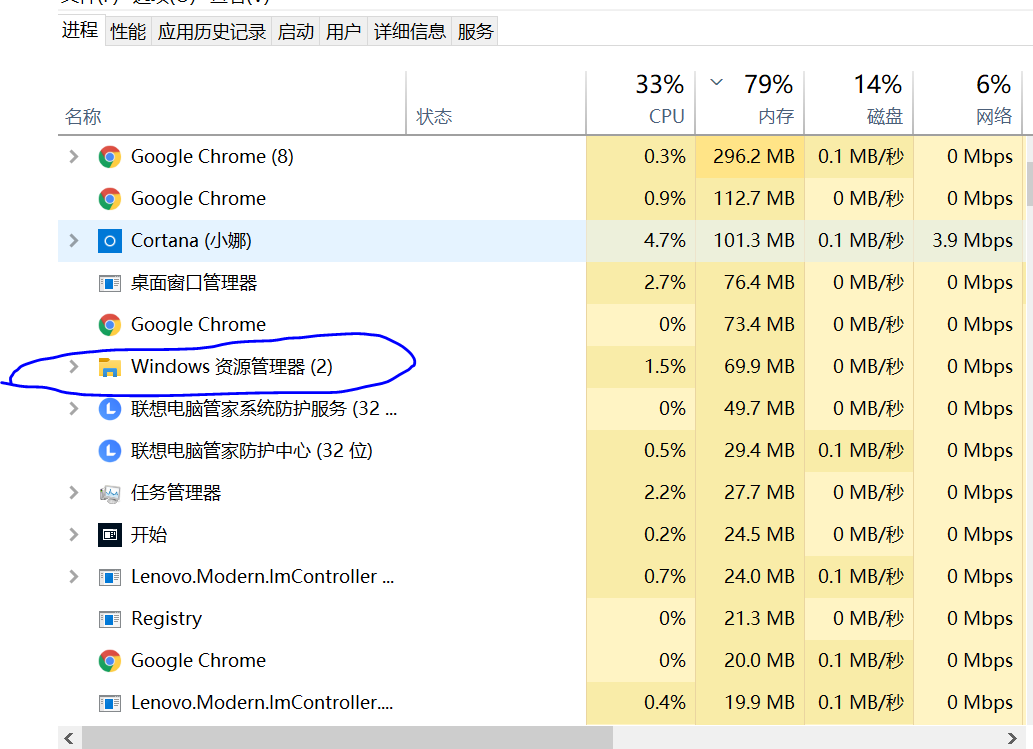The height and width of the screenshot is (749, 1033).
Task: Sort by the 6% 网络 column
Action: click(968, 103)
